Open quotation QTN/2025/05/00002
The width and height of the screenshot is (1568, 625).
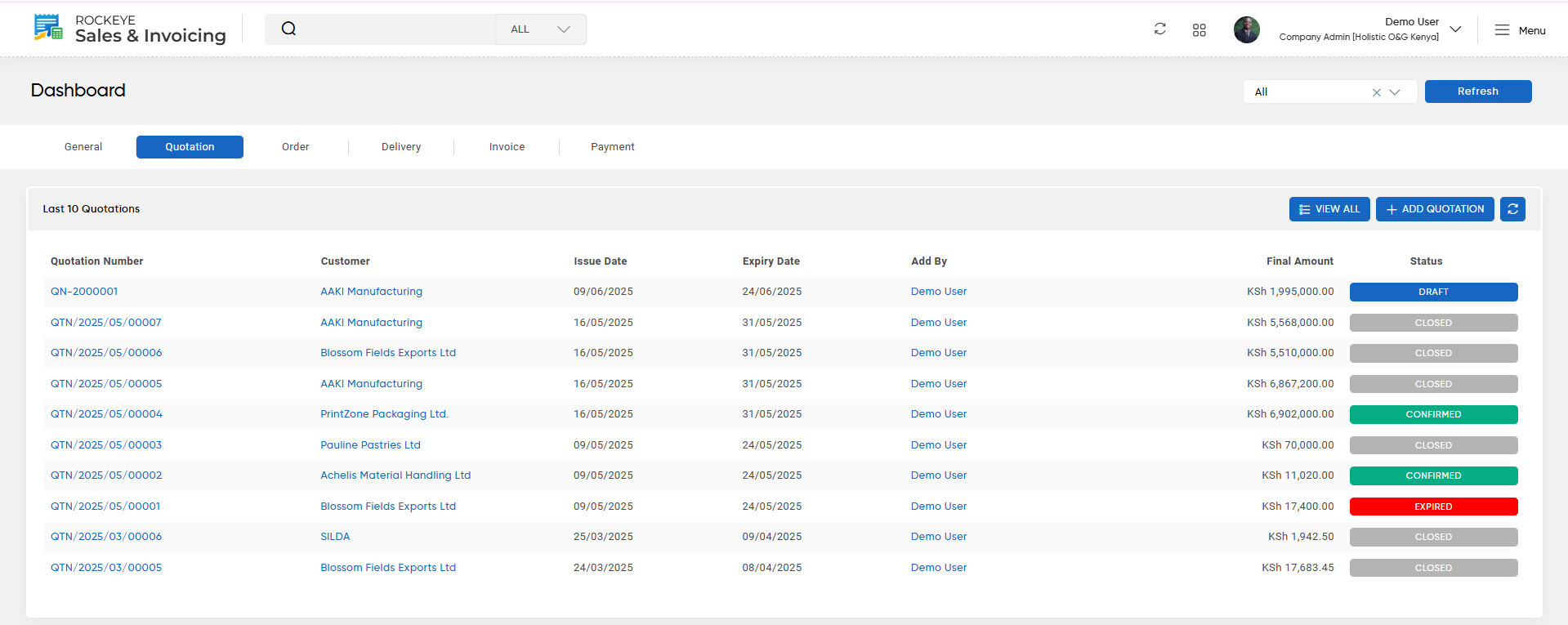(x=106, y=475)
